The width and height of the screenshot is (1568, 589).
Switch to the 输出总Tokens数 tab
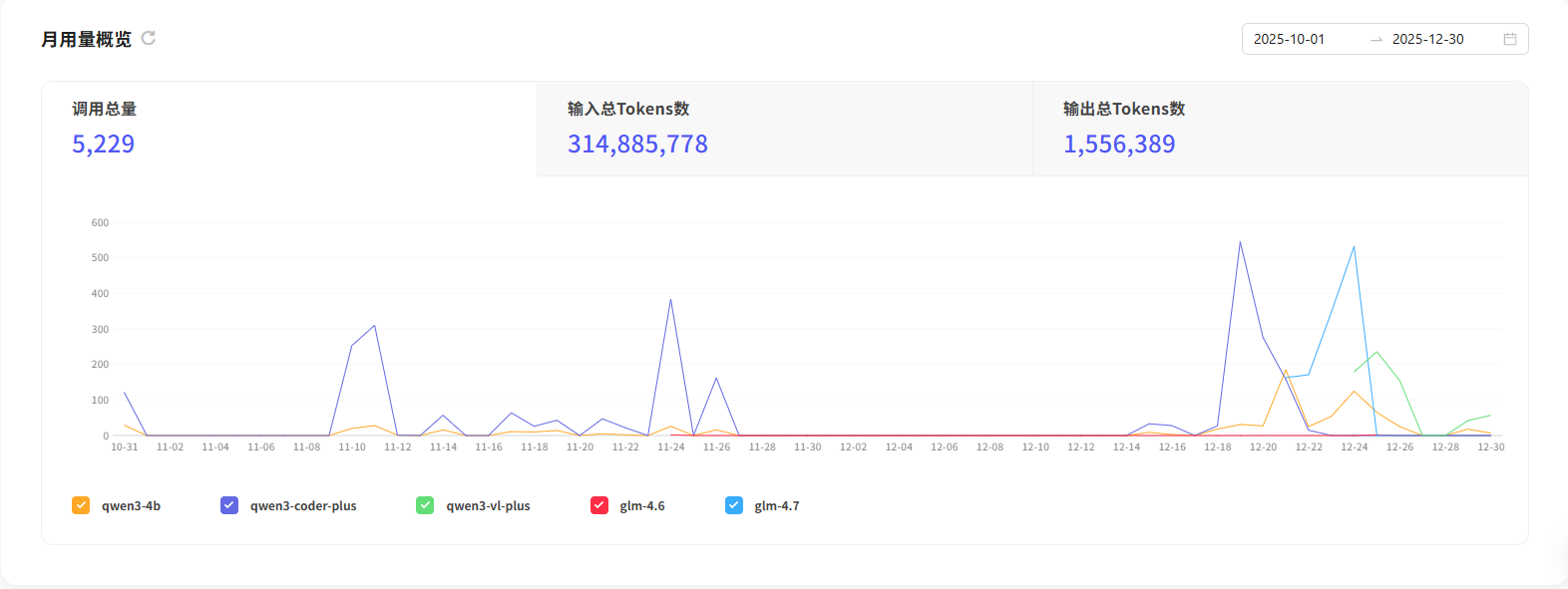click(1280, 129)
